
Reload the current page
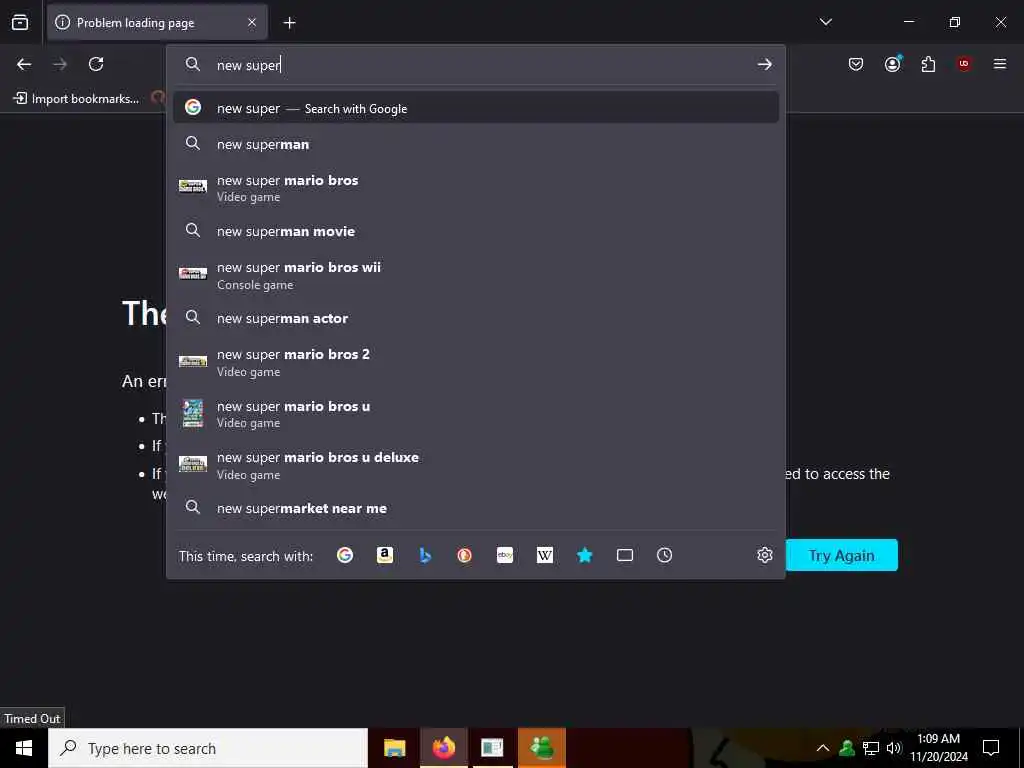tap(96, 64)
